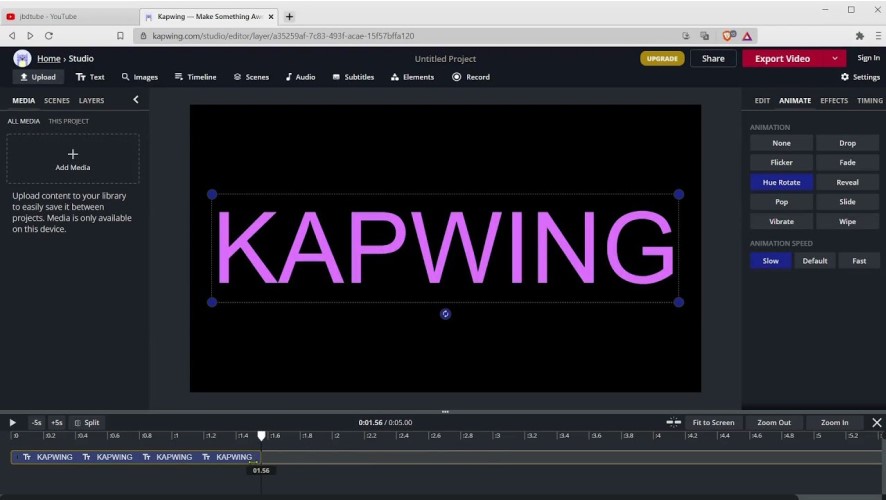Switch to the ANIMATE tab
Viewport: 886px width, 500px height.
pos(794,101)
